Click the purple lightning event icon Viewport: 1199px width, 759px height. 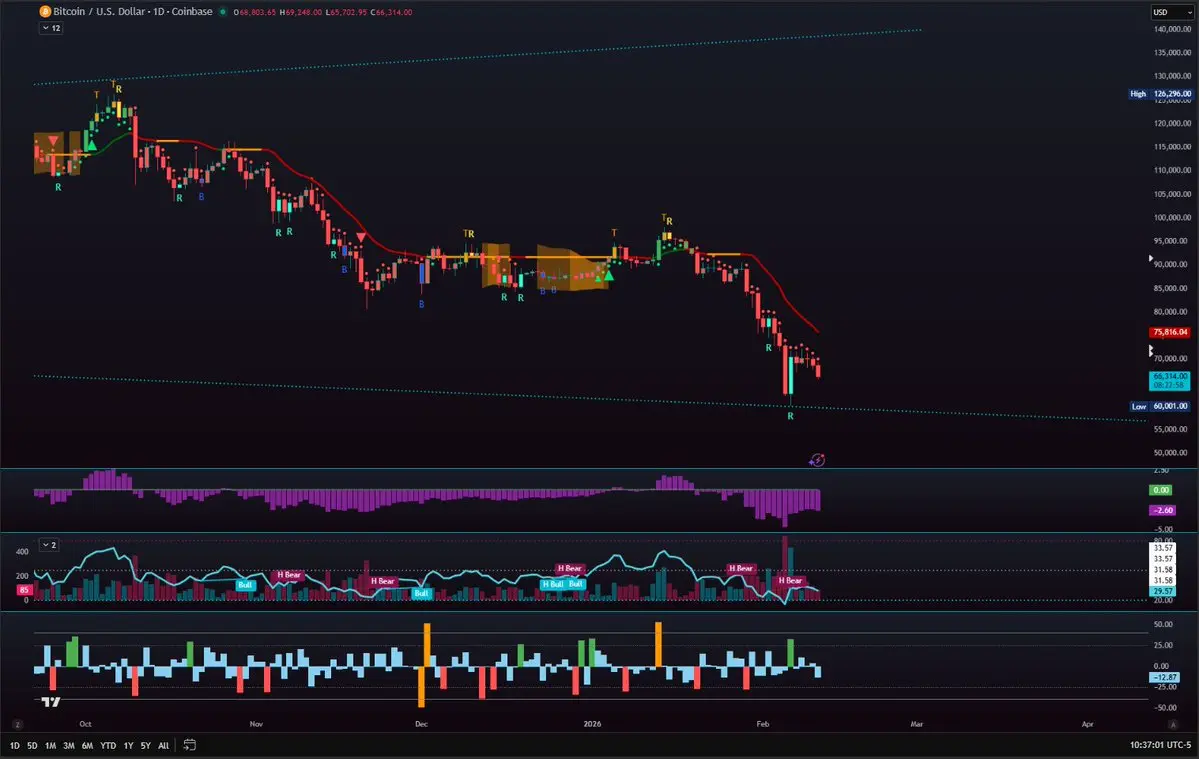[x=817, y=460]
